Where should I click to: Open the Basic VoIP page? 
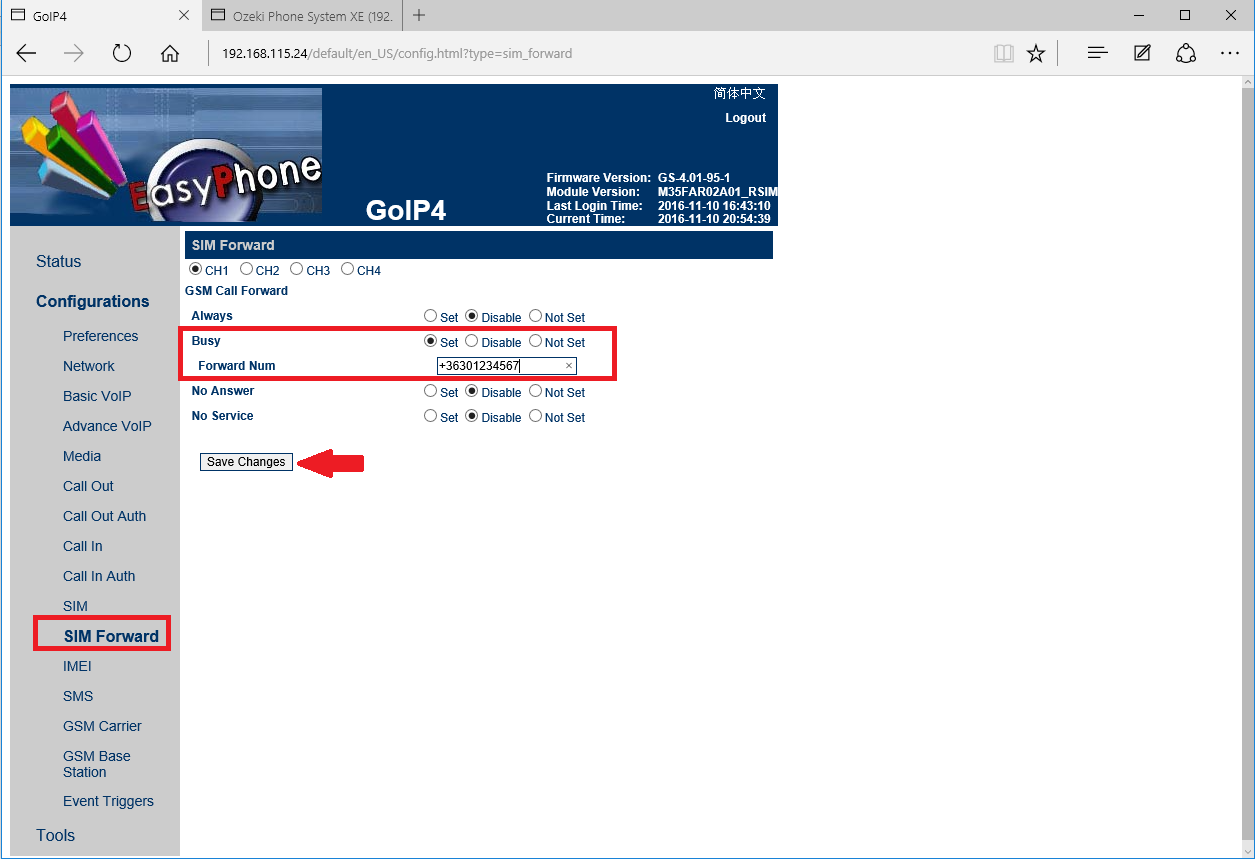(x=97, y=396)
